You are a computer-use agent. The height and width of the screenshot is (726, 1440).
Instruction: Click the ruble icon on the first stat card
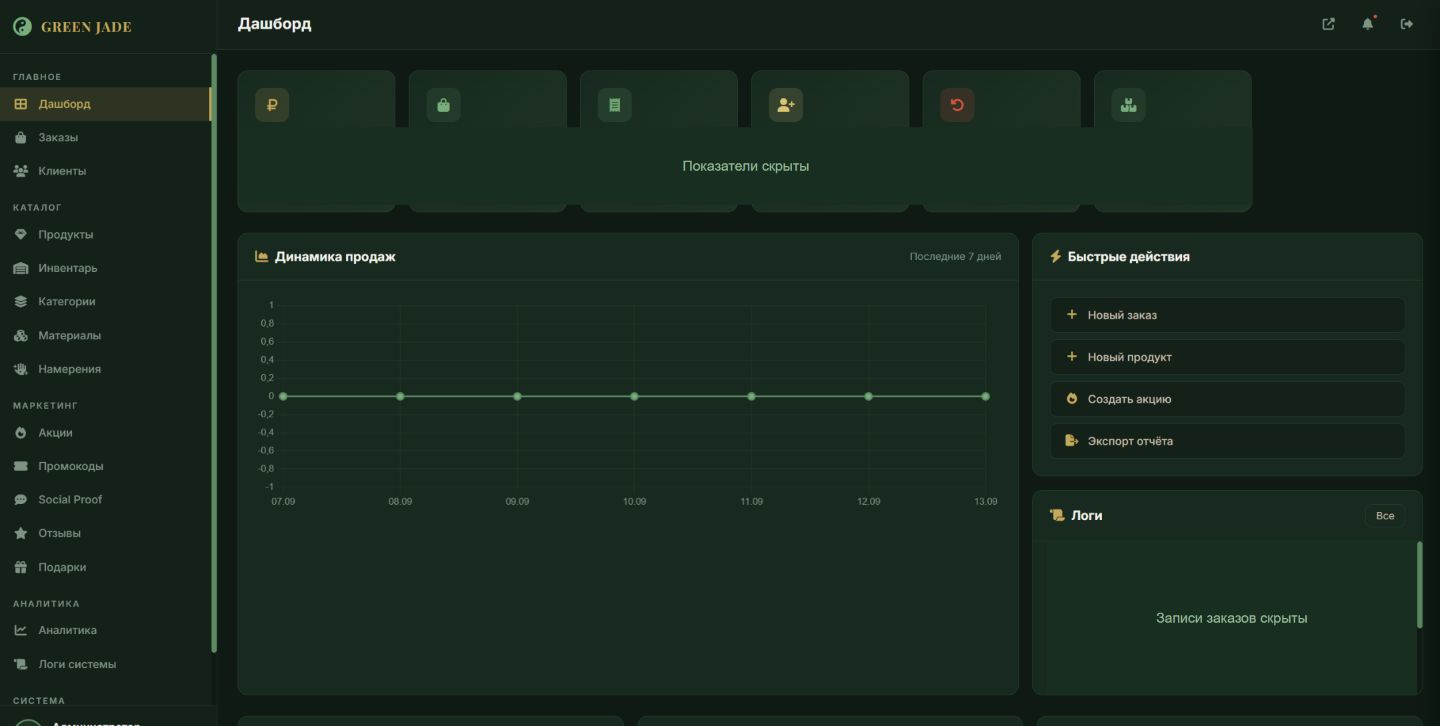[x=272, y=105]
